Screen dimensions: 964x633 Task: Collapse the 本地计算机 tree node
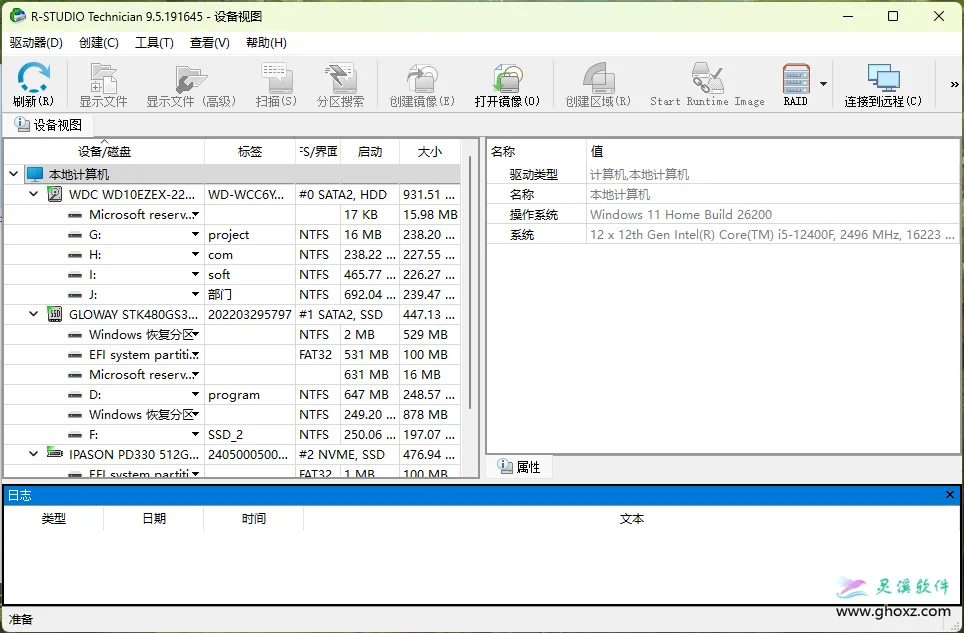(x=14, y=173)
